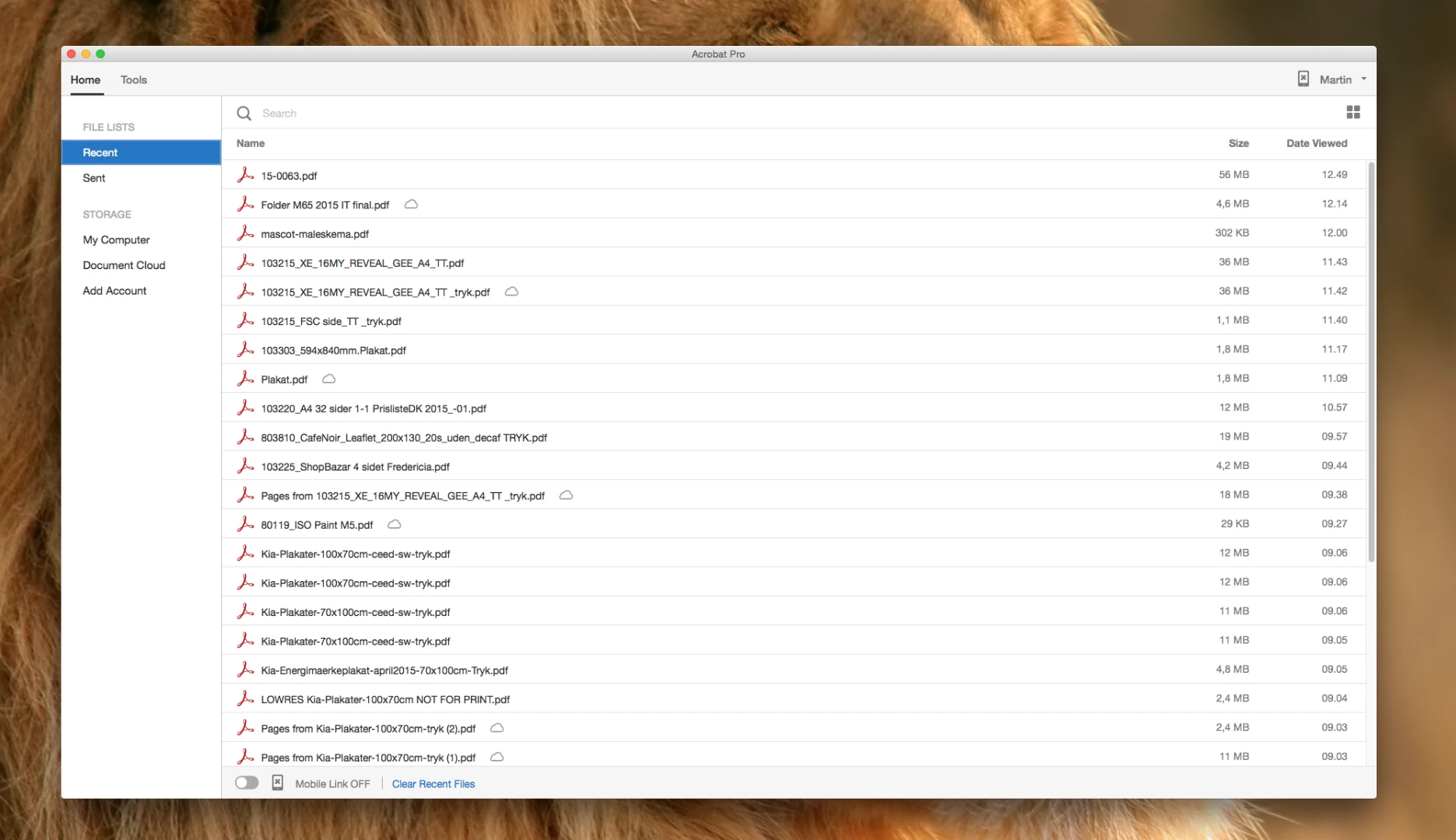Select Kia-Energimaerkeplakat-april2015-70x100cm-Tryk.pdf name
This screenshot has height=840, width=1456.
384,670
